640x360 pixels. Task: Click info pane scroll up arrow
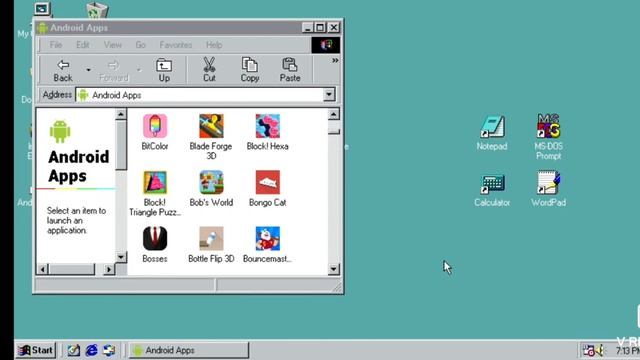[x=121, y=114]
